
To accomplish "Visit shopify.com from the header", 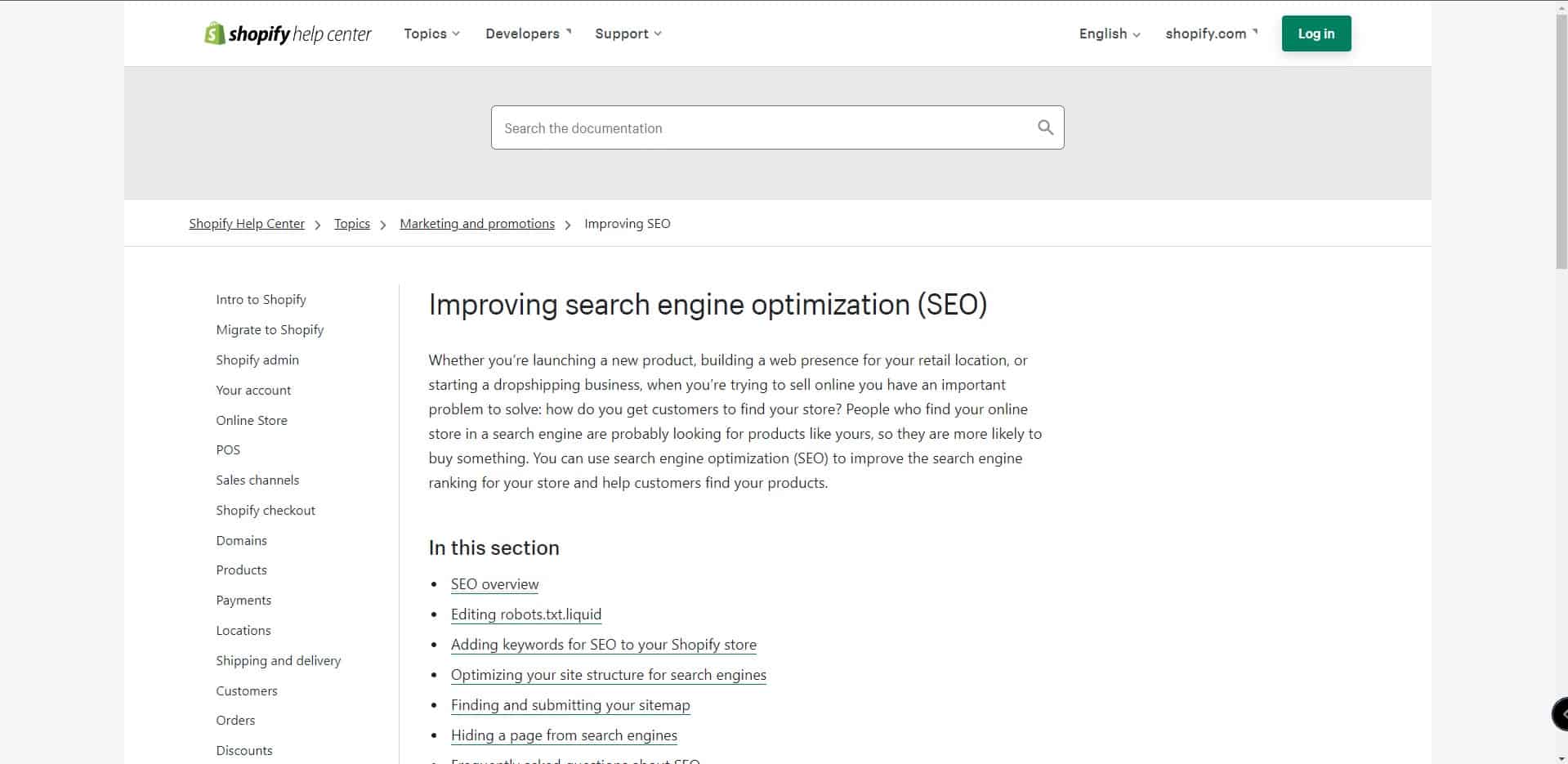I will [x=1212, y=34].
